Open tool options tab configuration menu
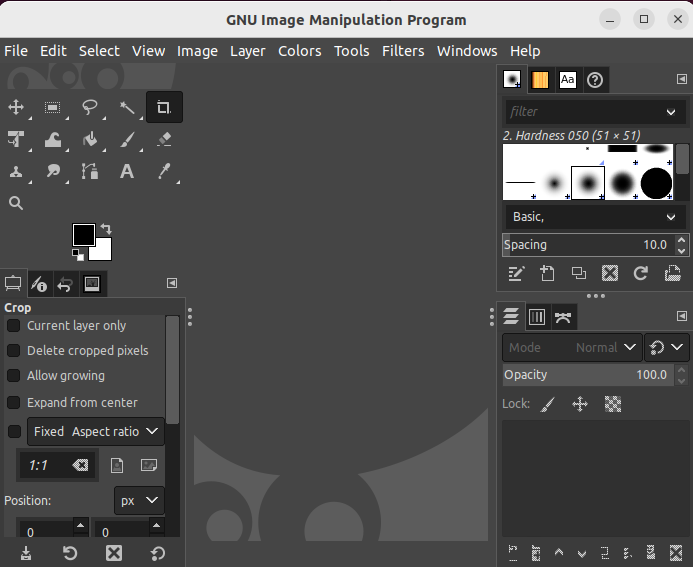 (x=172, y=283)
